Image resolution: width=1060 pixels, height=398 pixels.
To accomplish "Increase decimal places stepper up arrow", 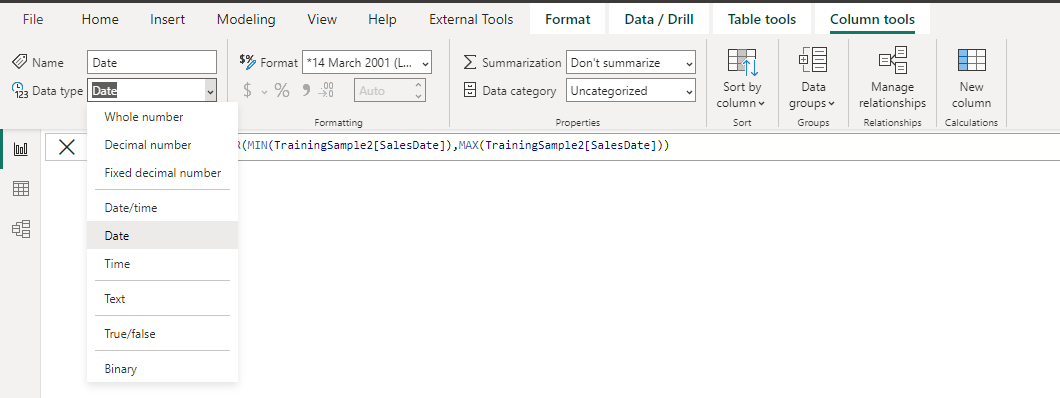I will [x=418, y=85].
